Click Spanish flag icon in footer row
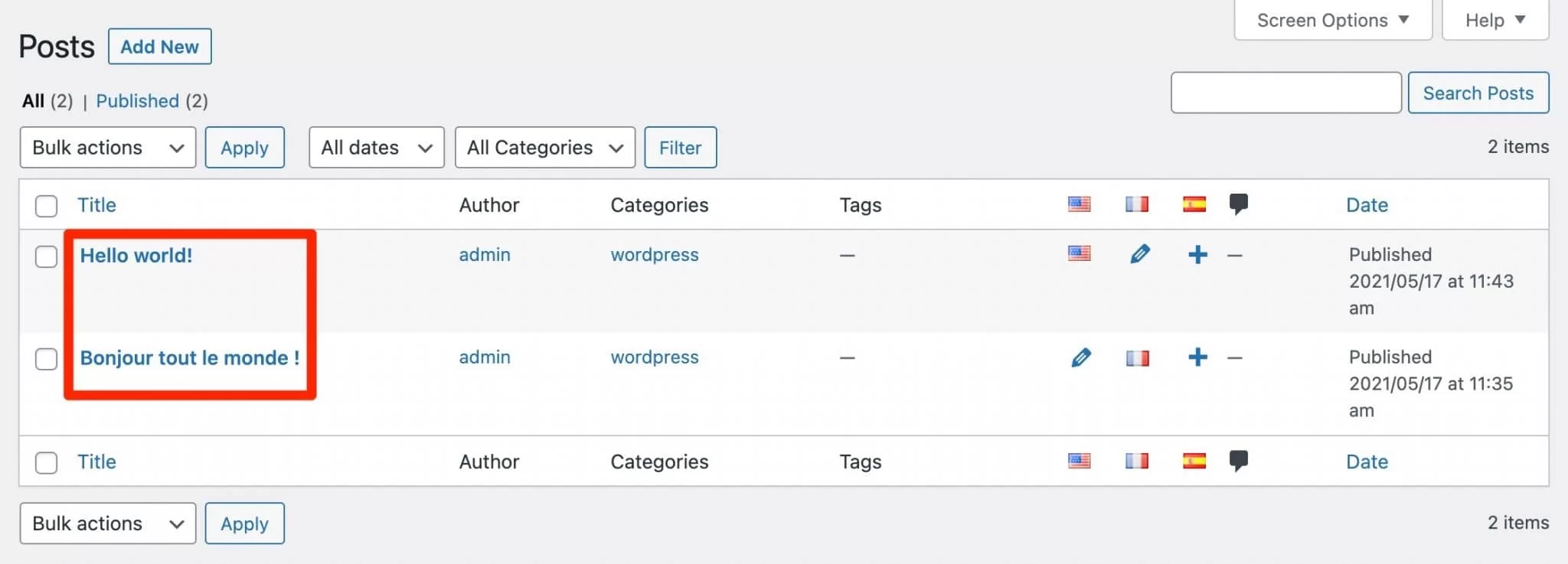The height and width of the screenshot is (564, 1568). pos(1194,461)
